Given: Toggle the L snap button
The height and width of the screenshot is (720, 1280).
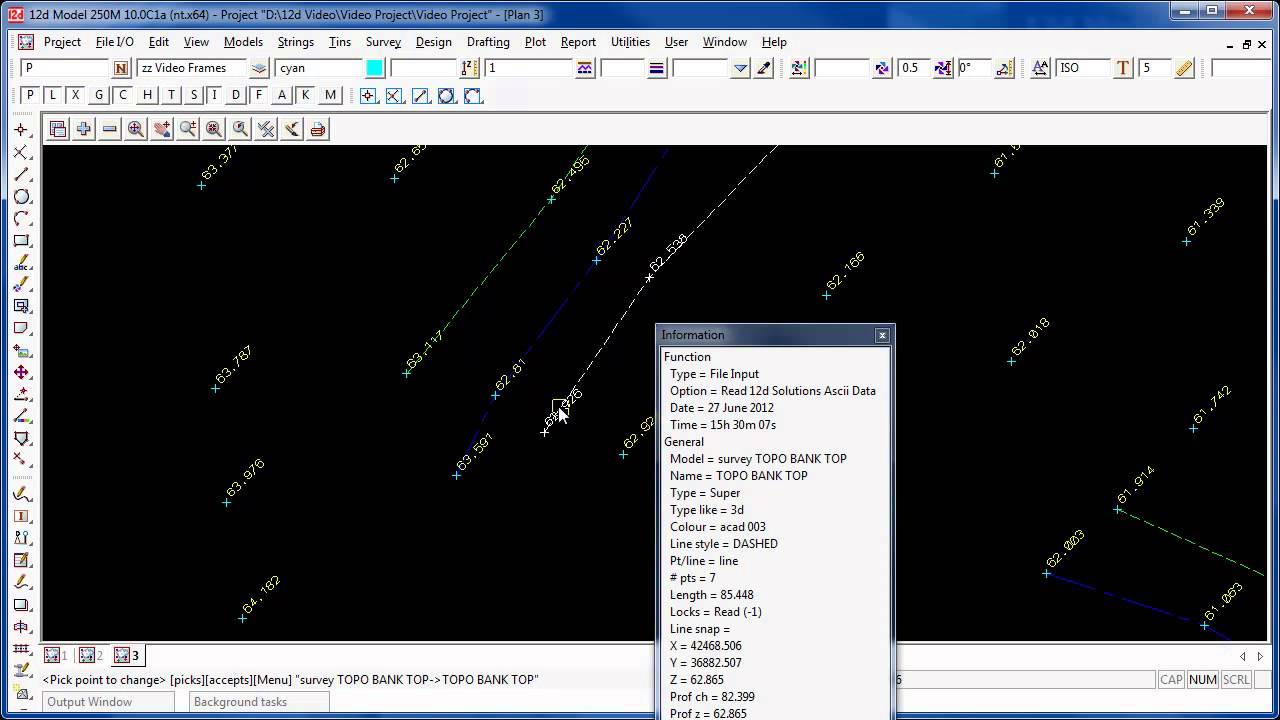Looking at the screenshot, I should click(x=53, y=95).
